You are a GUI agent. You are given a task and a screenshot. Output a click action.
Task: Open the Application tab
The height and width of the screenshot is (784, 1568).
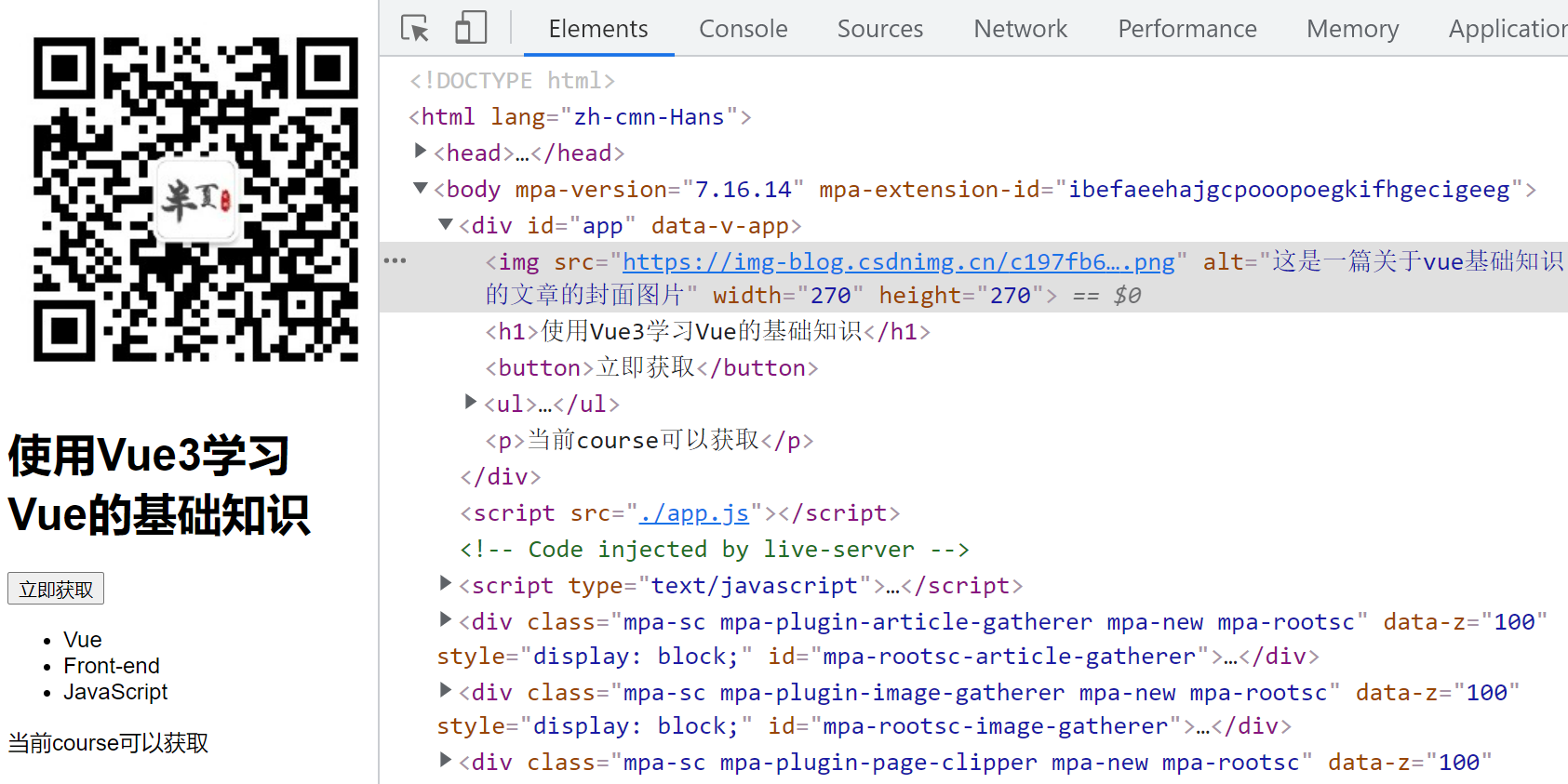click(1508, 29)
